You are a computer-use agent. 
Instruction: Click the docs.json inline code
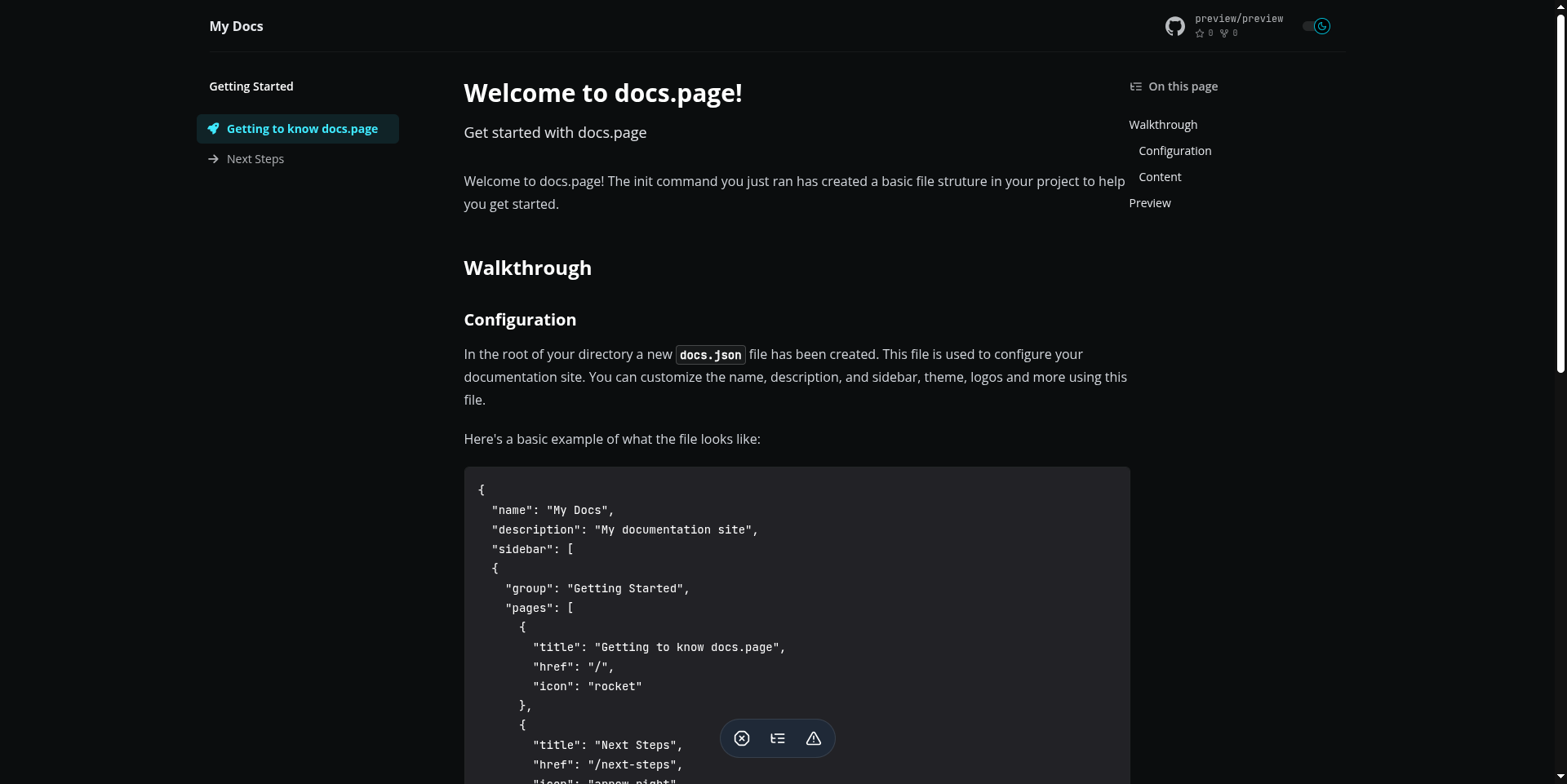[x=710, y=355]
